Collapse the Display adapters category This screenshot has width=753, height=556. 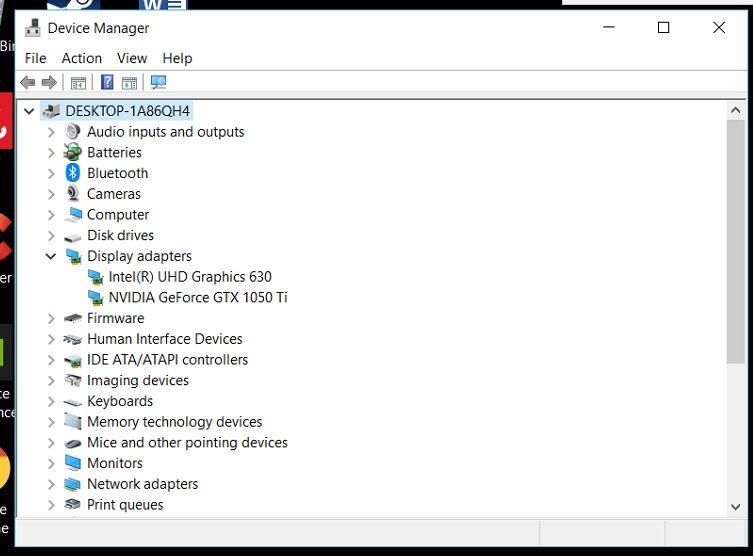51,256
